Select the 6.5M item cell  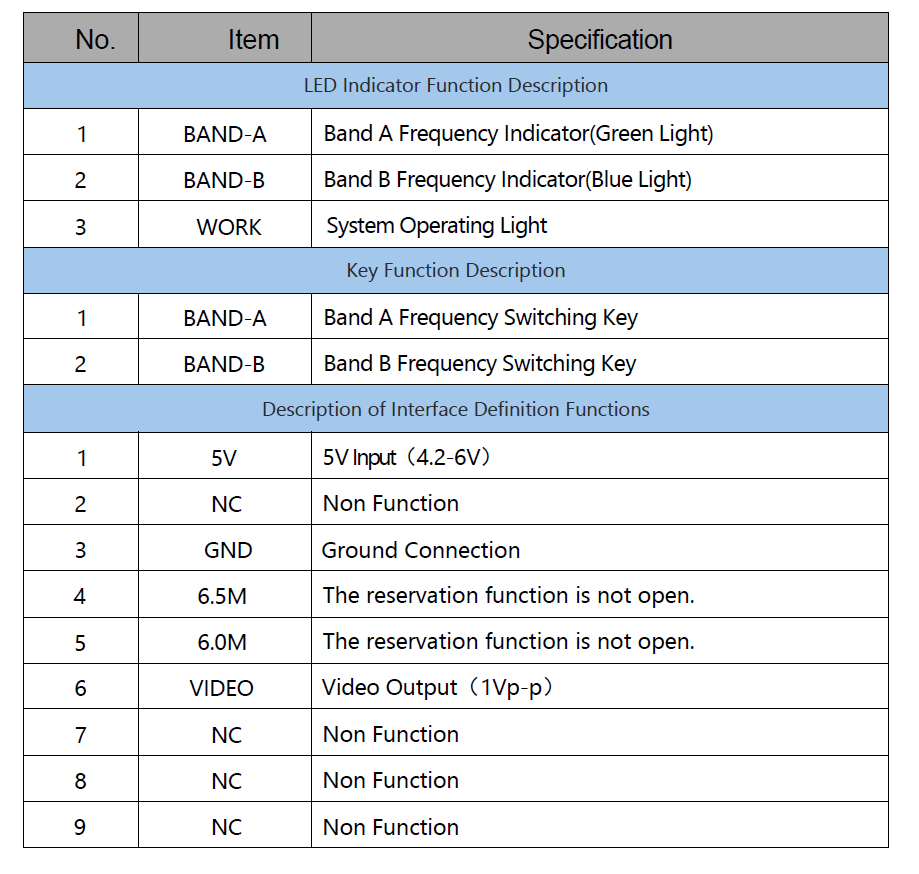(x=222, y=597)
